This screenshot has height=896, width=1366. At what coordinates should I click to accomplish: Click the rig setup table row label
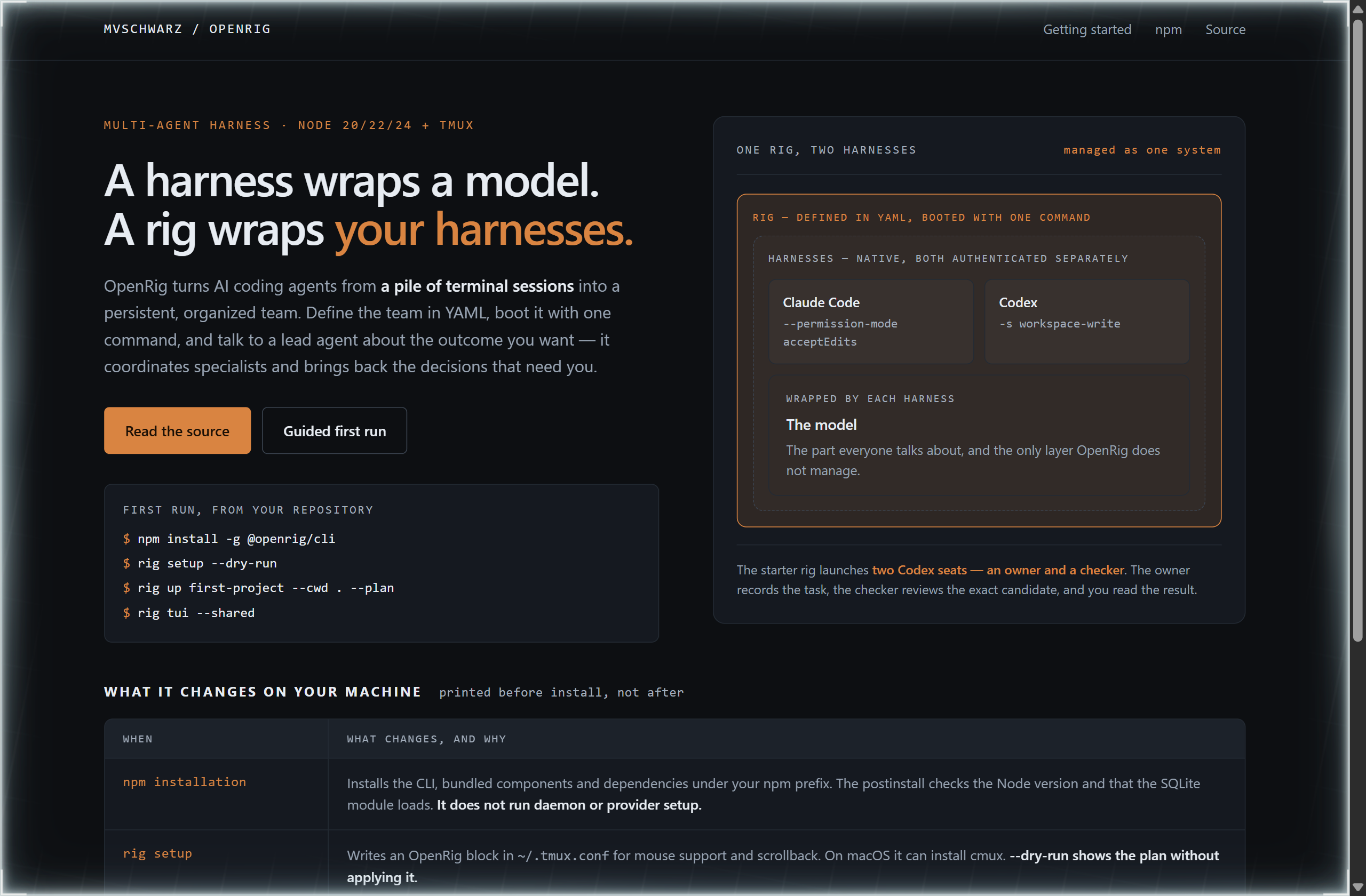point(157,853)
